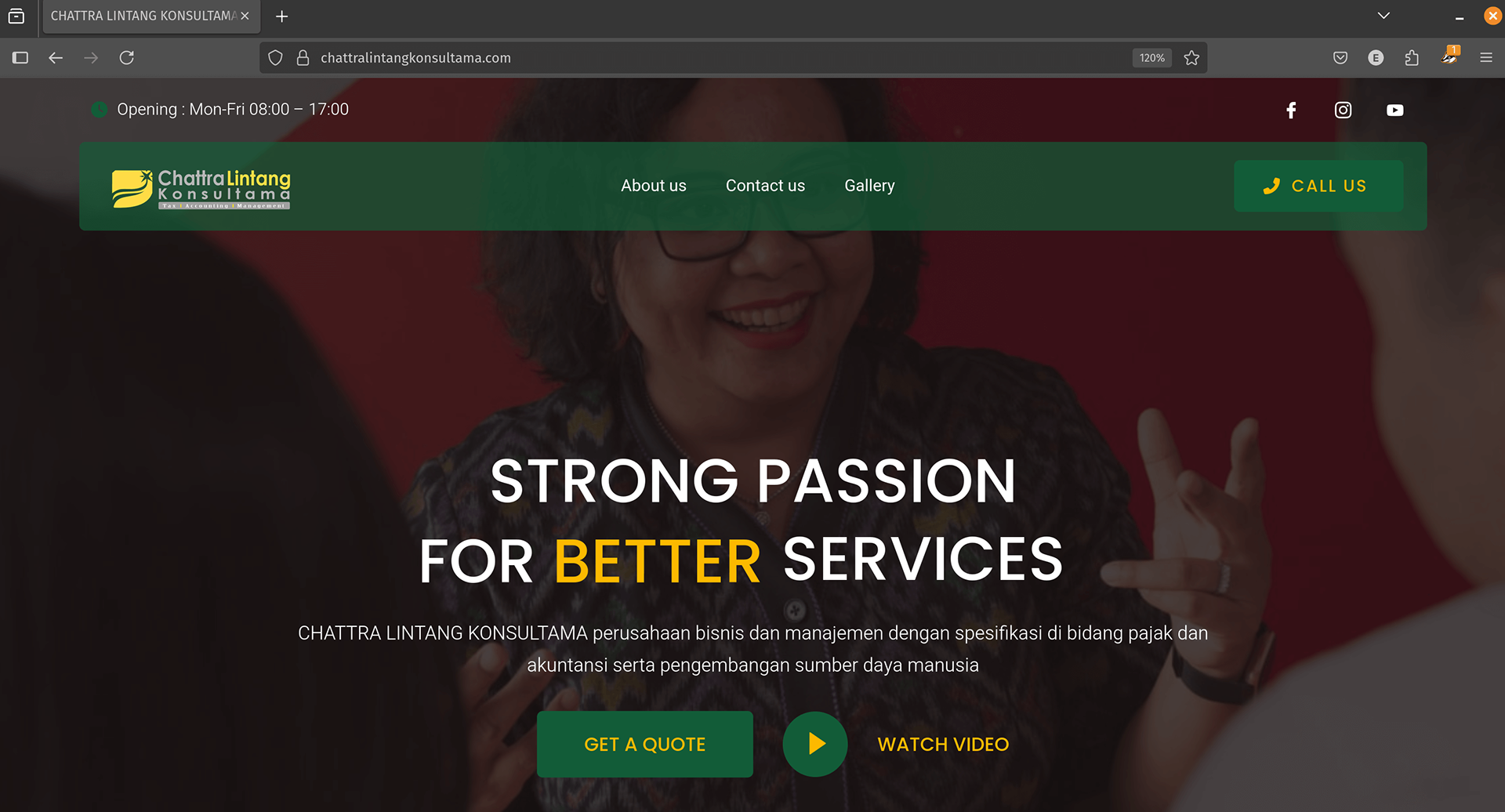1505x812 pixels.
Task: Click the URL address bar field
Action: click(x=721, y=58)
